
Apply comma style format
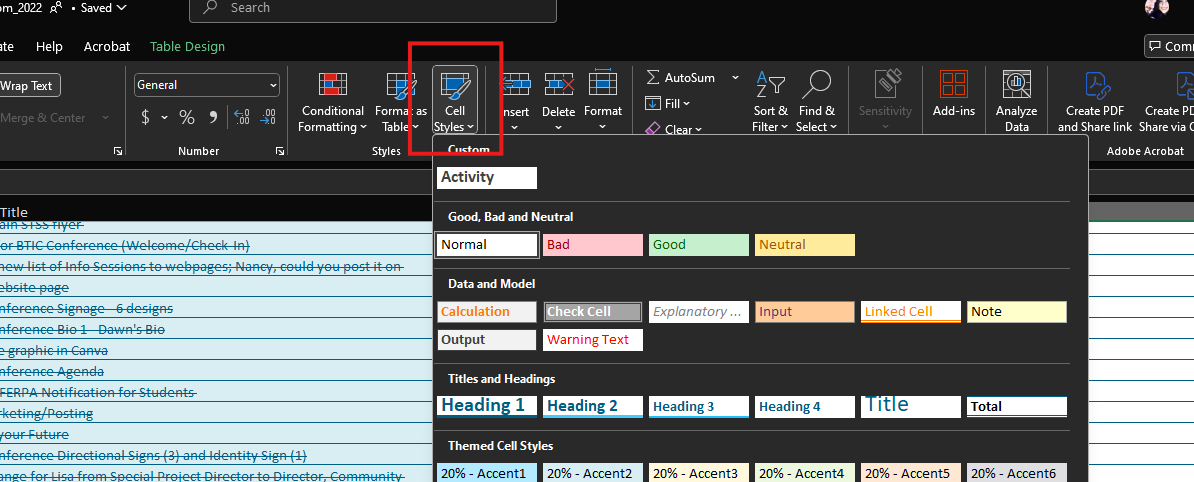point(213,117)
